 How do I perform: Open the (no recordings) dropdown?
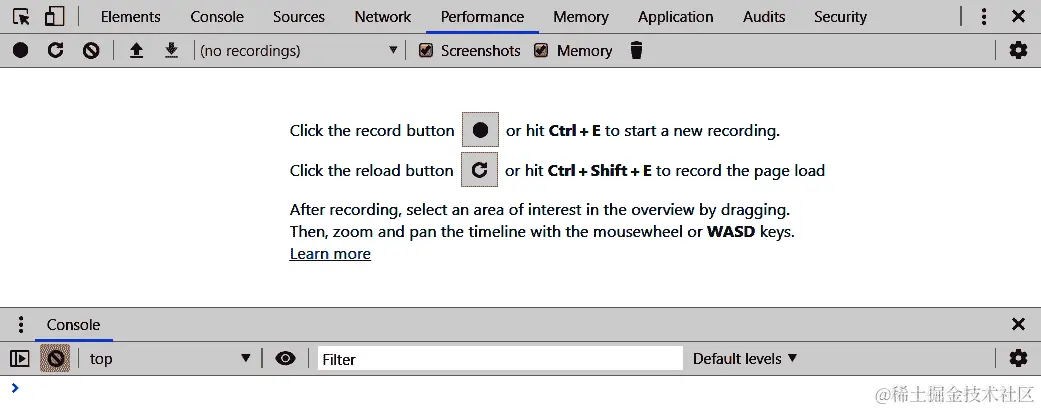point(298,50)
